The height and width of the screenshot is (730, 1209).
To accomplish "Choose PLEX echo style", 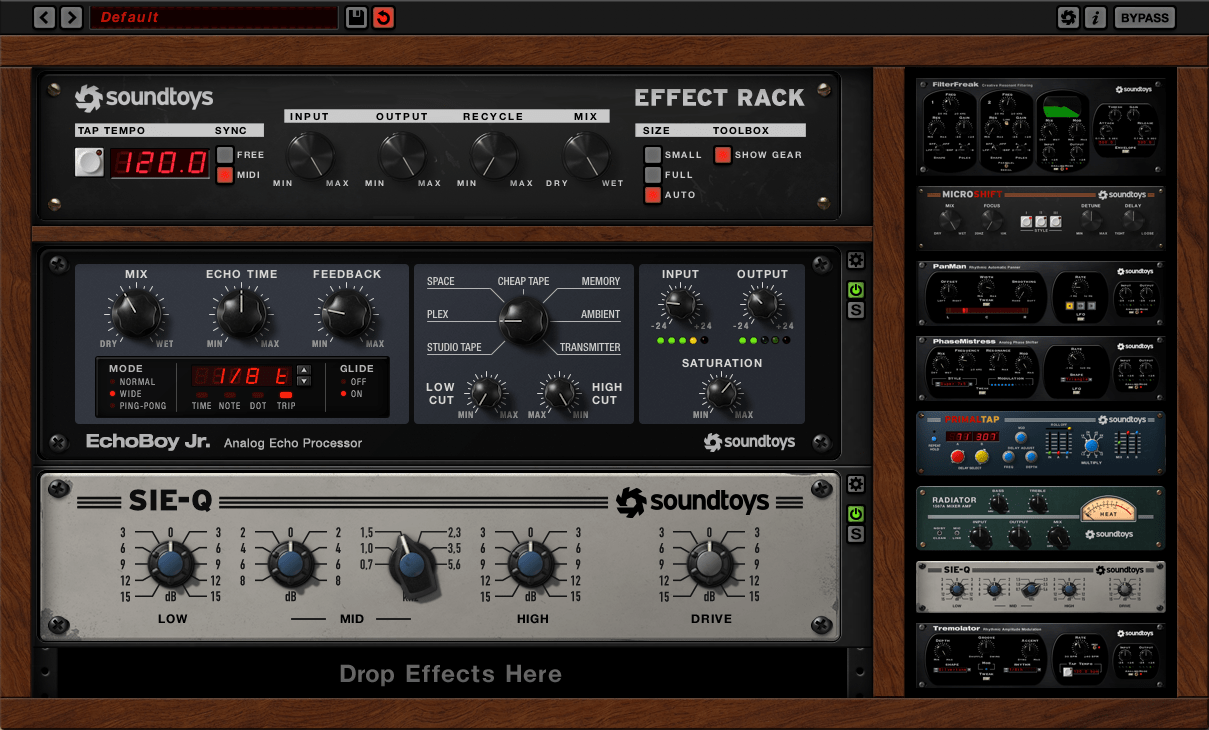I will coord(438,315).
